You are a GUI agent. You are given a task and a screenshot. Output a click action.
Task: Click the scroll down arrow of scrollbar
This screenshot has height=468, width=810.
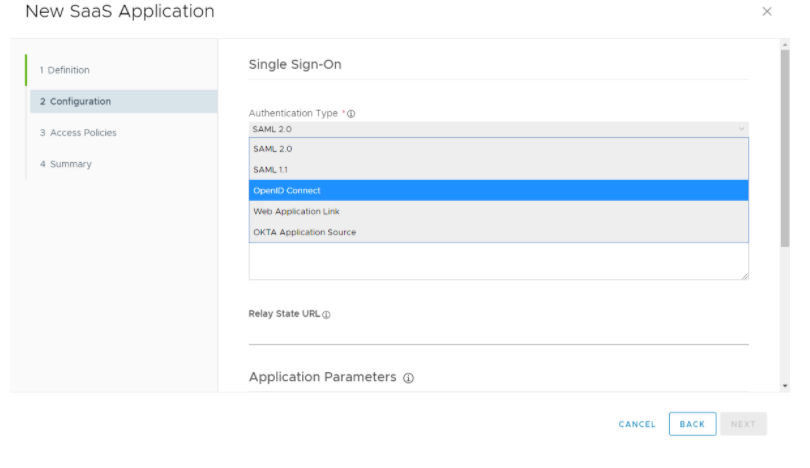785,386
